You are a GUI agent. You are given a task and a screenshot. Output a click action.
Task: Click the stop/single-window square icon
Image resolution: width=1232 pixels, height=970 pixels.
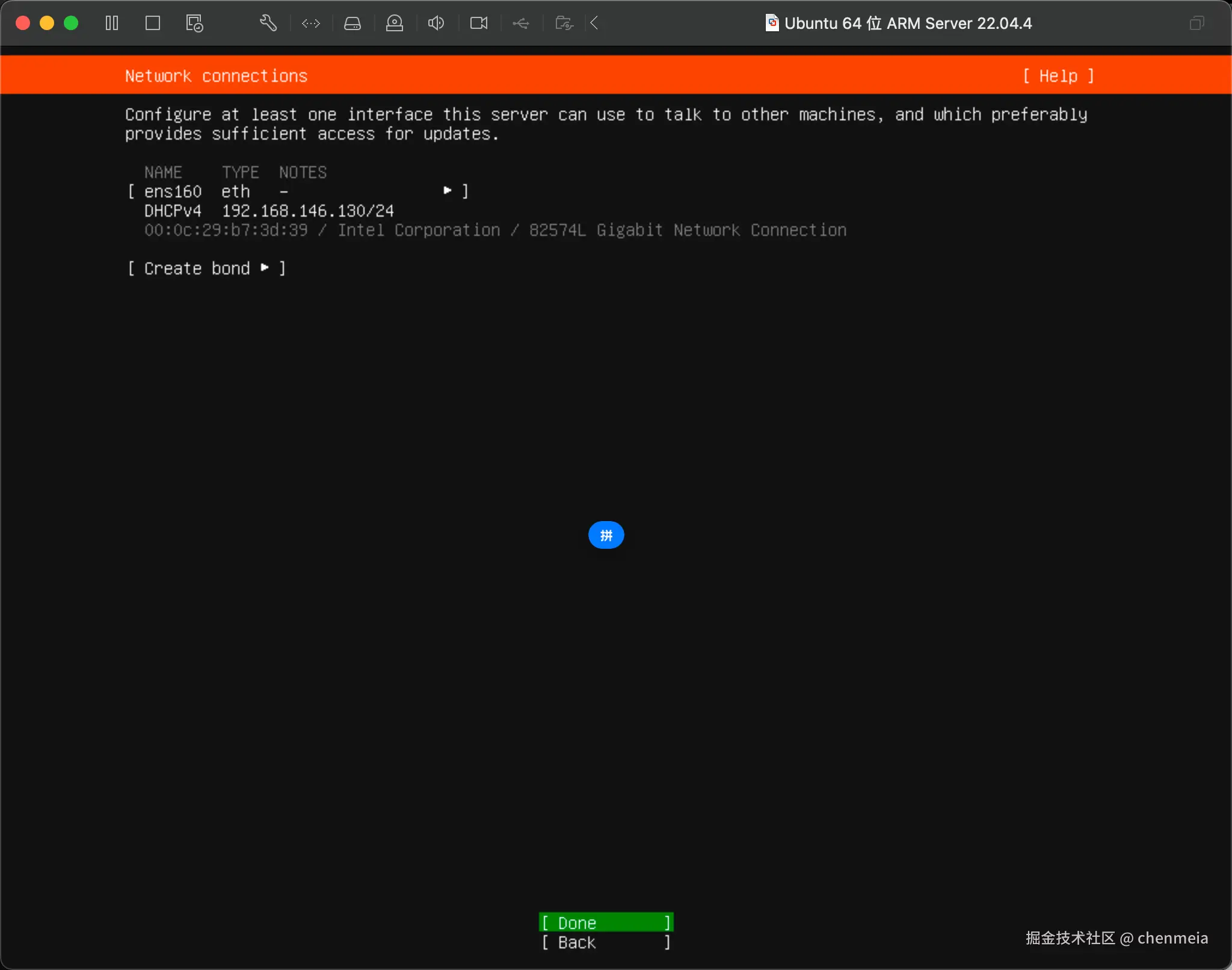click(153, 23)
